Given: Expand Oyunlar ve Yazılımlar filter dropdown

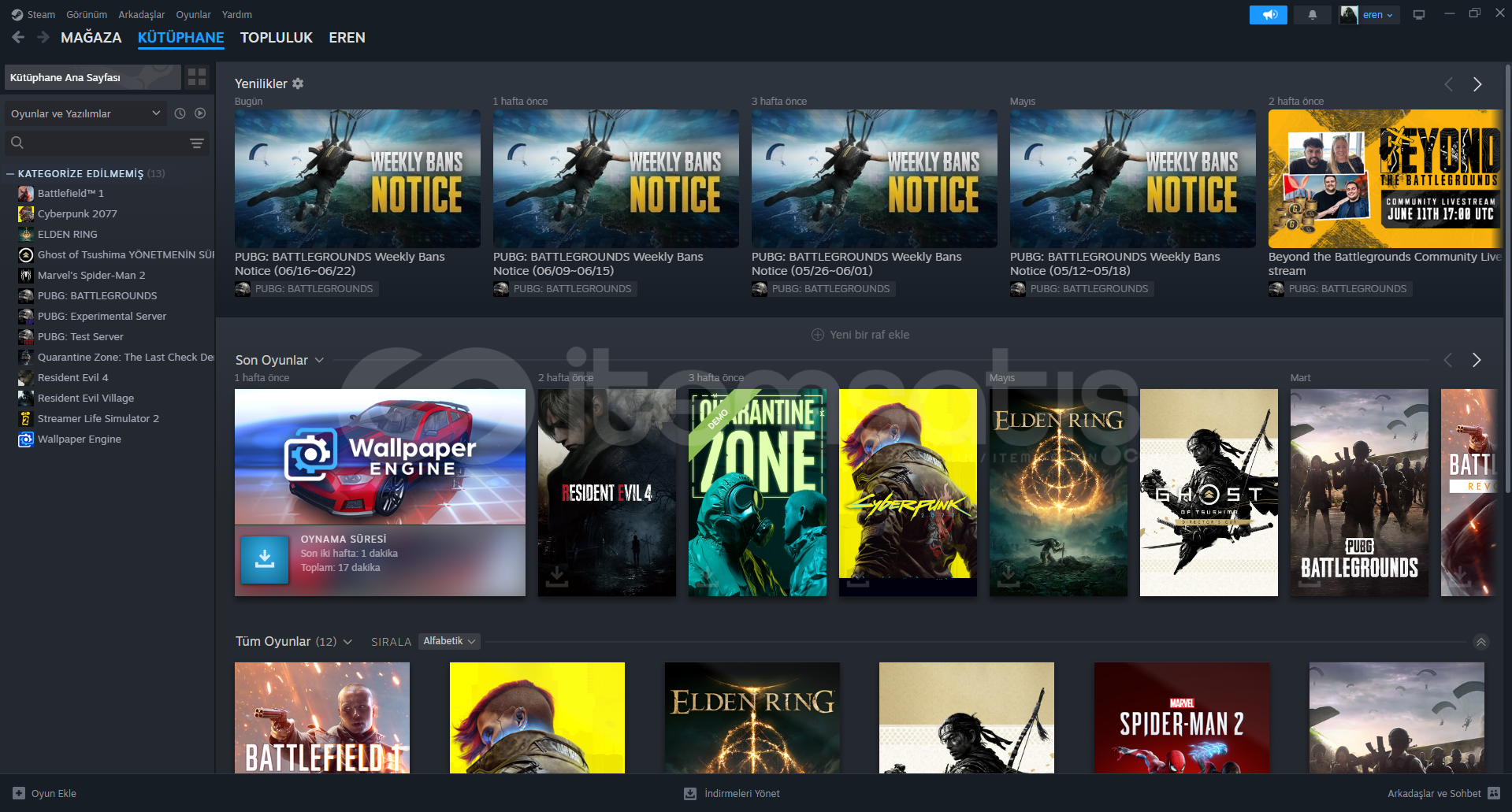Looking at the screenshot, I should (x=86, y=113).
